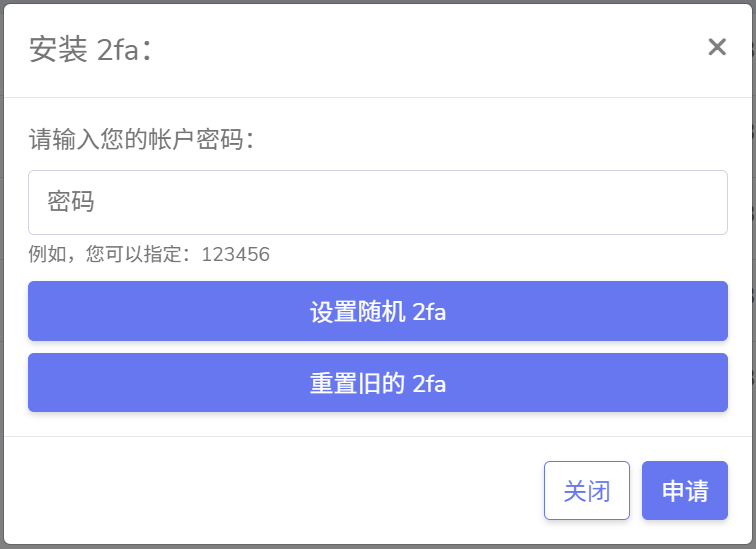Focus the textbox with 密码 placeholder
The height and width of the screenshot is (549, 756).
pyautogui.click(x=377, y=202)
